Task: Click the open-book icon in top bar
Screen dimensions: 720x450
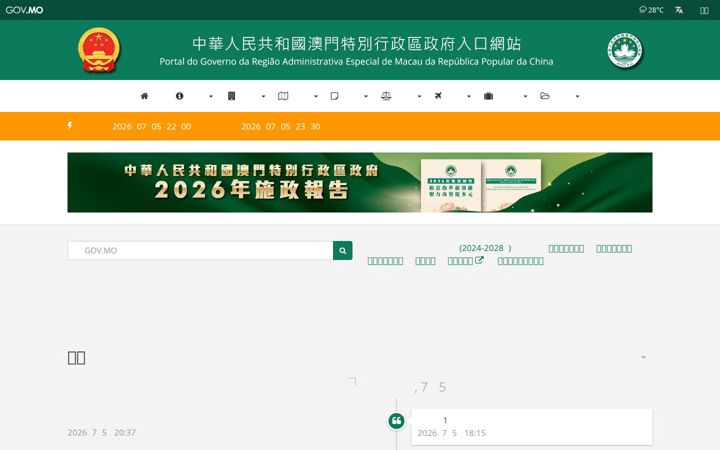Action: click(x=704, y=10)
